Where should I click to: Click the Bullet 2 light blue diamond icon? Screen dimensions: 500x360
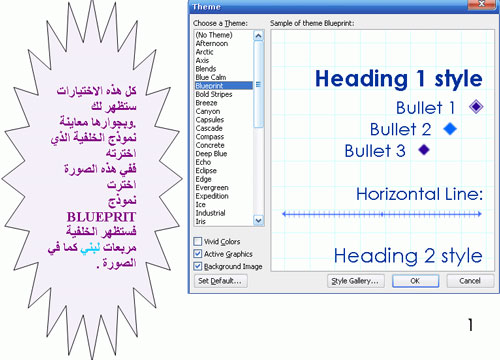click(450, 129)
